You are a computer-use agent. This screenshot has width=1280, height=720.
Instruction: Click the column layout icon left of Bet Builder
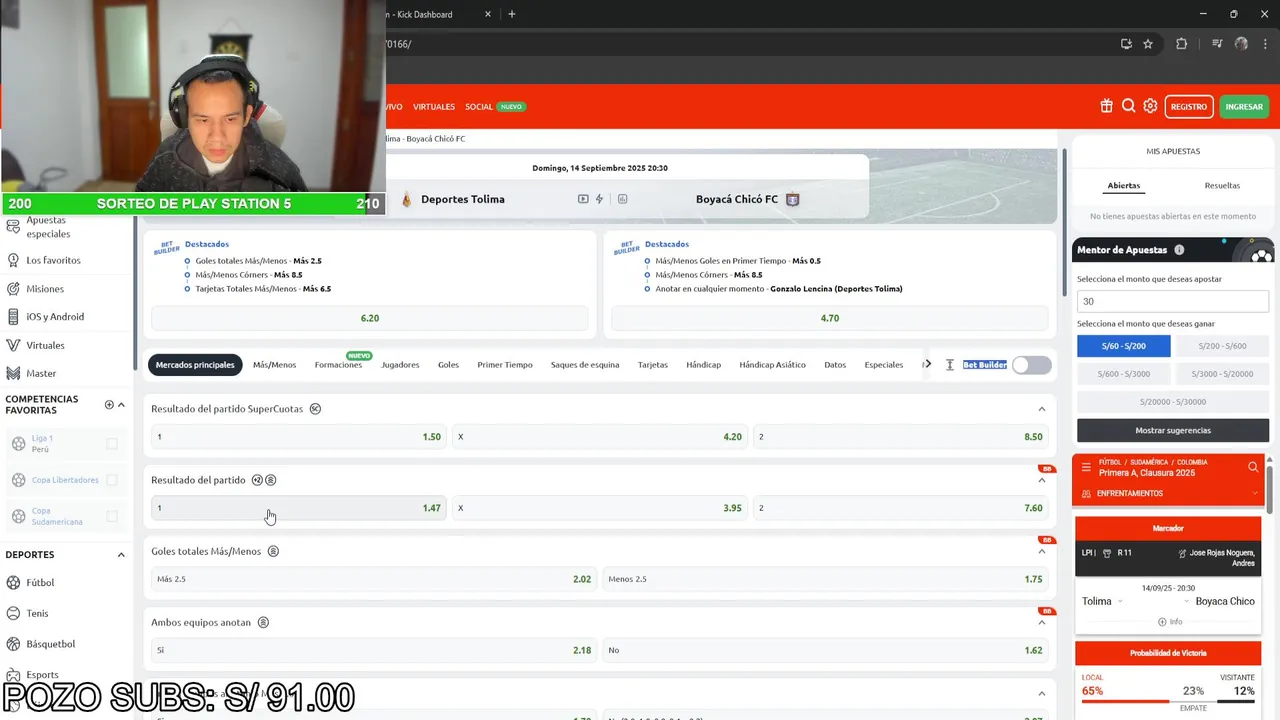click(x=949, y=365)
